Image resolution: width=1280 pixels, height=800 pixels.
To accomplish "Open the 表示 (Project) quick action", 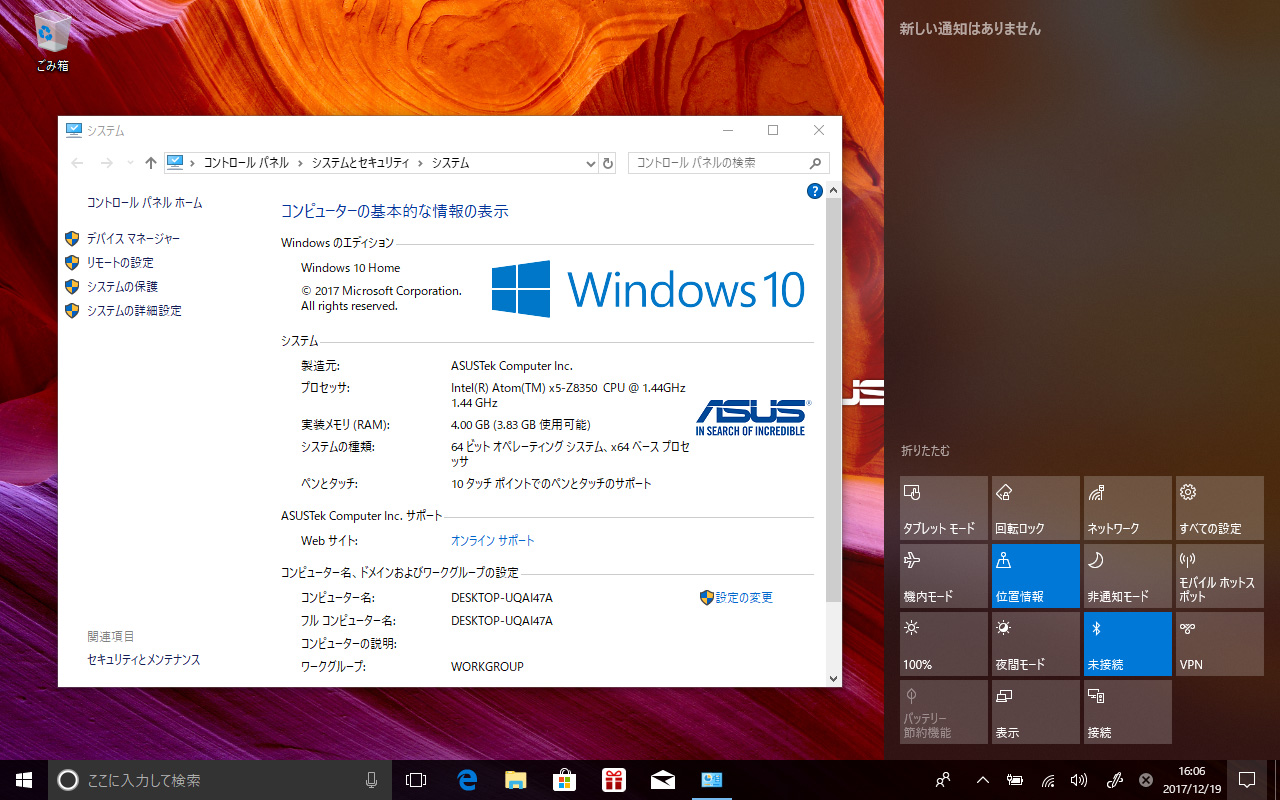I will tap(1035, 711).
